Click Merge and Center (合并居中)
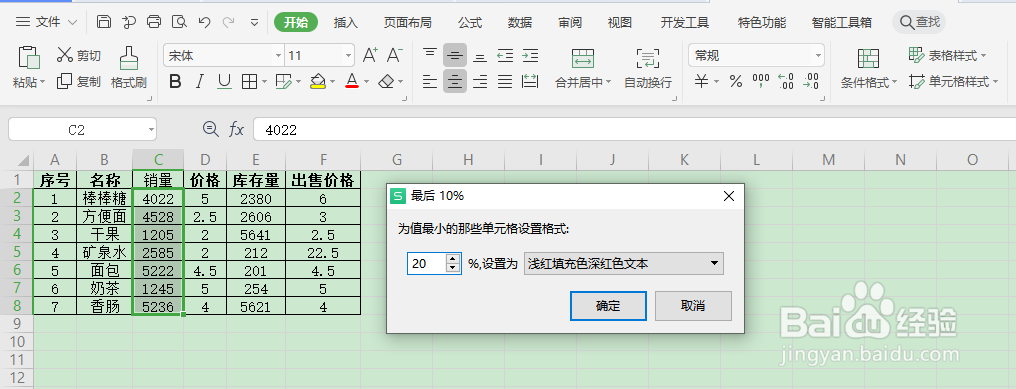 tap(583, 68)
